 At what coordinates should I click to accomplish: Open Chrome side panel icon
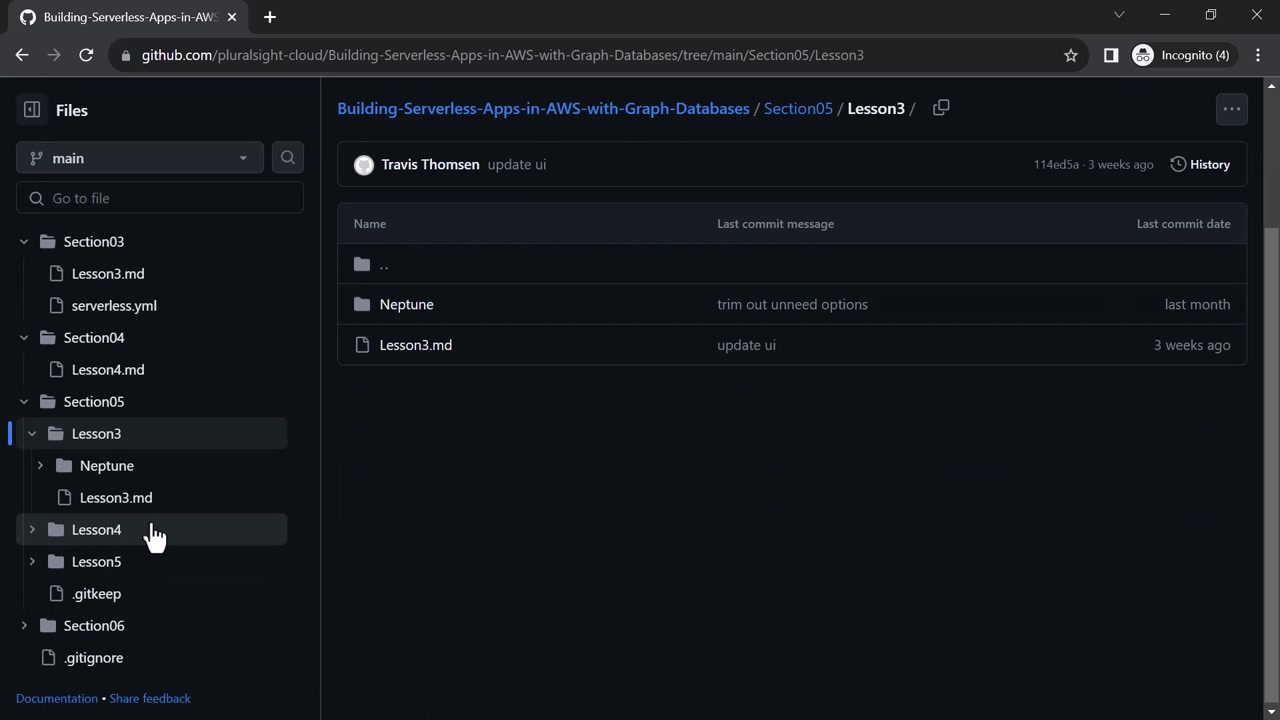coord(1111,55)
